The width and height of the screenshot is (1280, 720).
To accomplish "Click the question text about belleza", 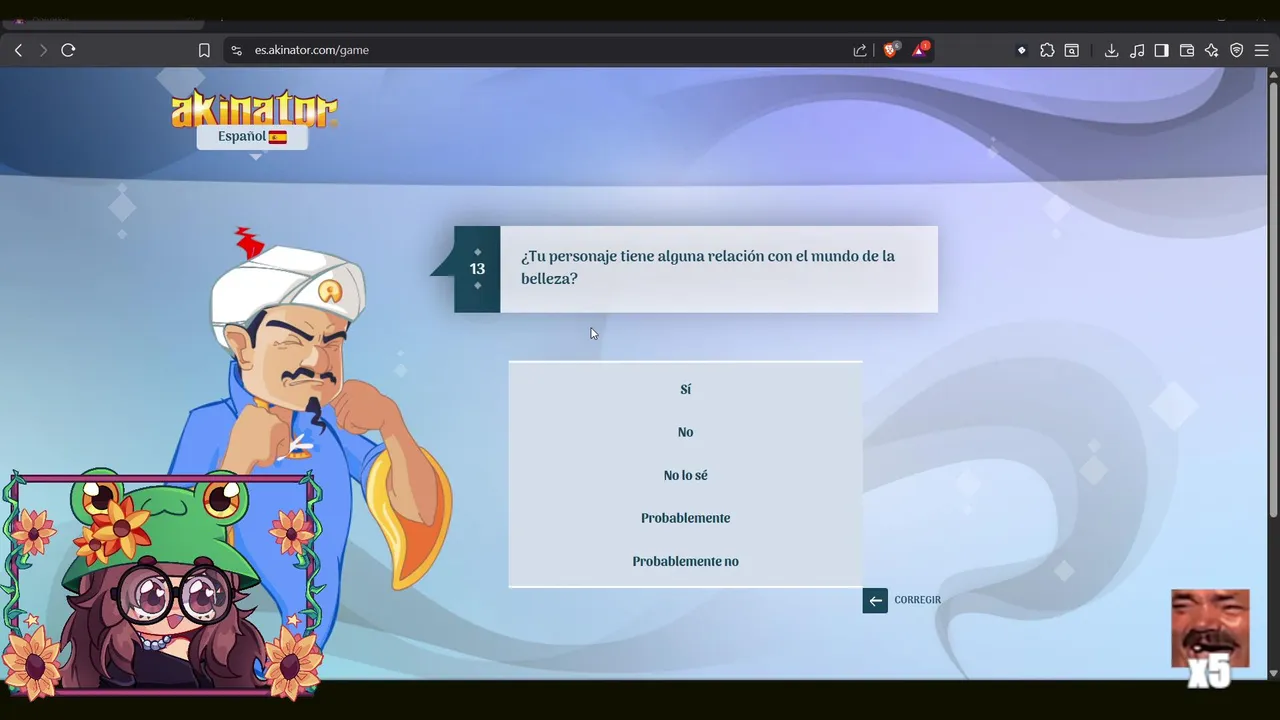I will click(708, 267).
